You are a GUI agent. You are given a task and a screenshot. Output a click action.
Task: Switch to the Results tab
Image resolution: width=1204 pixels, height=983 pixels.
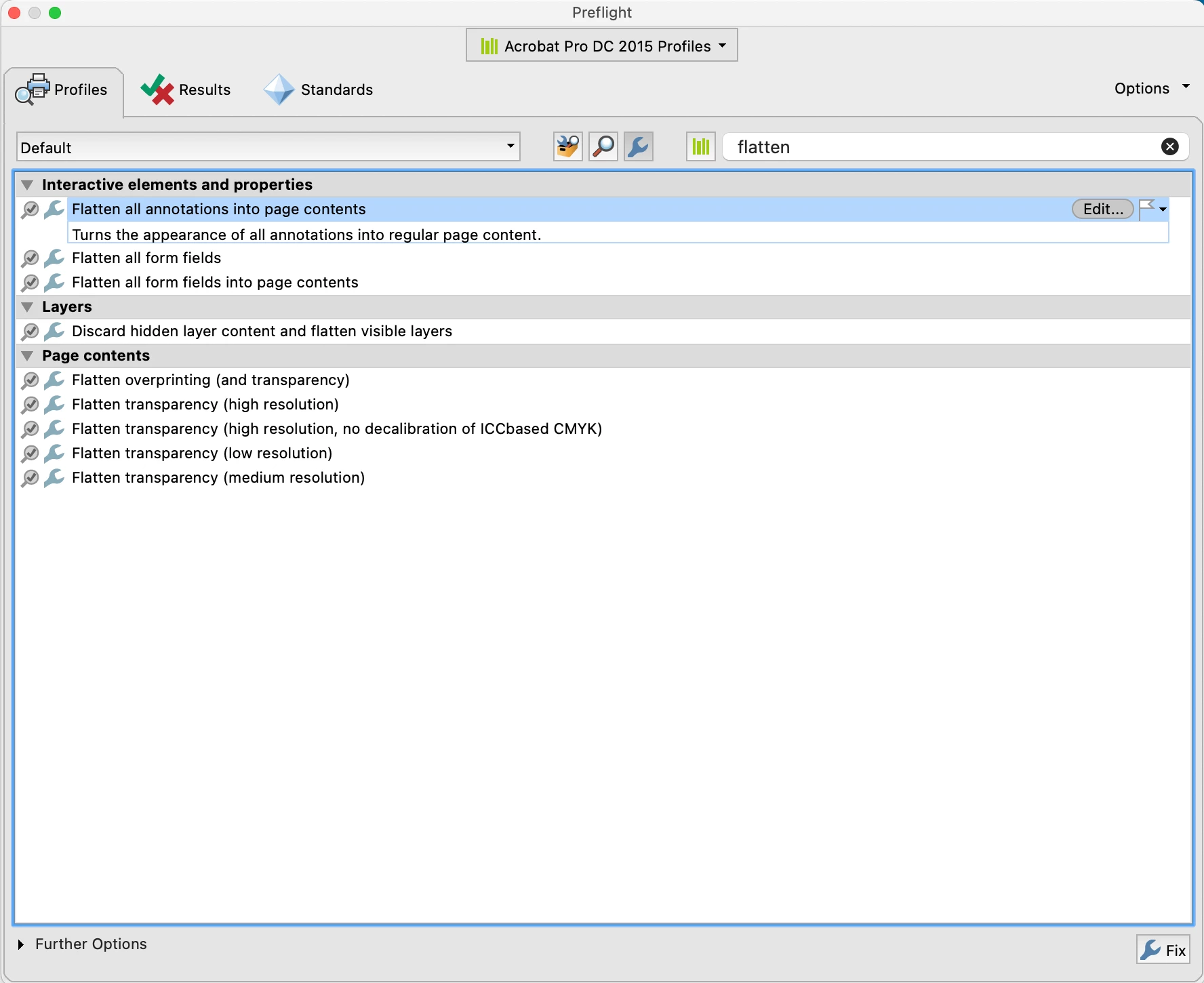pos(186,89)
